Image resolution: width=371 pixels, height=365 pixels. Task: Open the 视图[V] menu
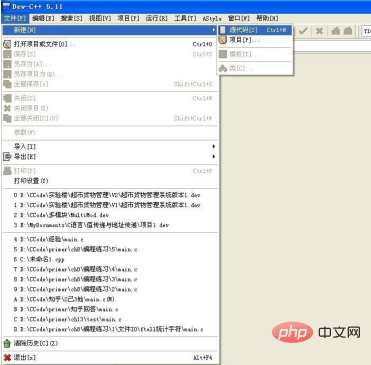(x=100, y=18)
